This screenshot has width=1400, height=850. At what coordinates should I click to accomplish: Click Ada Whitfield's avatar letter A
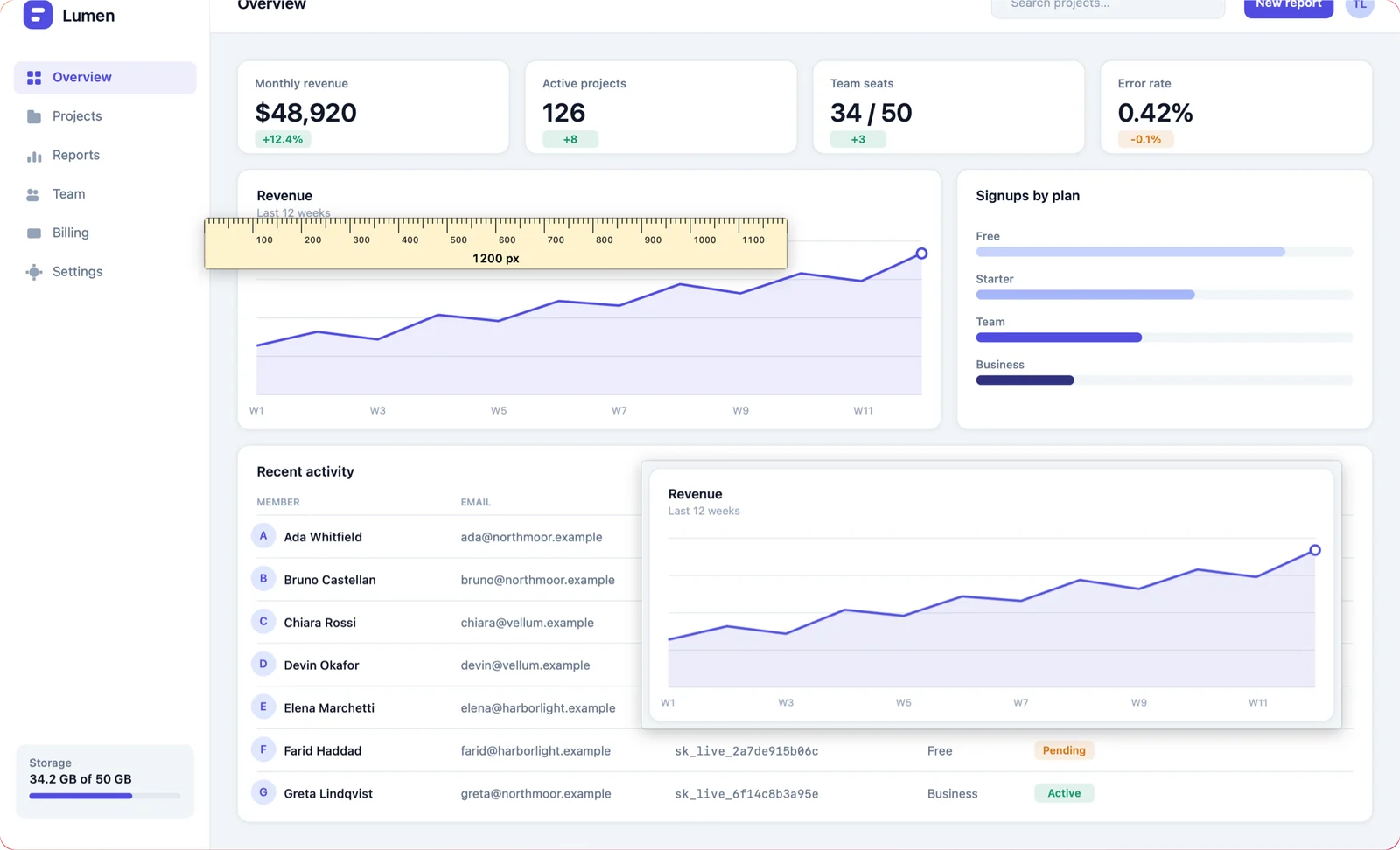tap(263, 536)
